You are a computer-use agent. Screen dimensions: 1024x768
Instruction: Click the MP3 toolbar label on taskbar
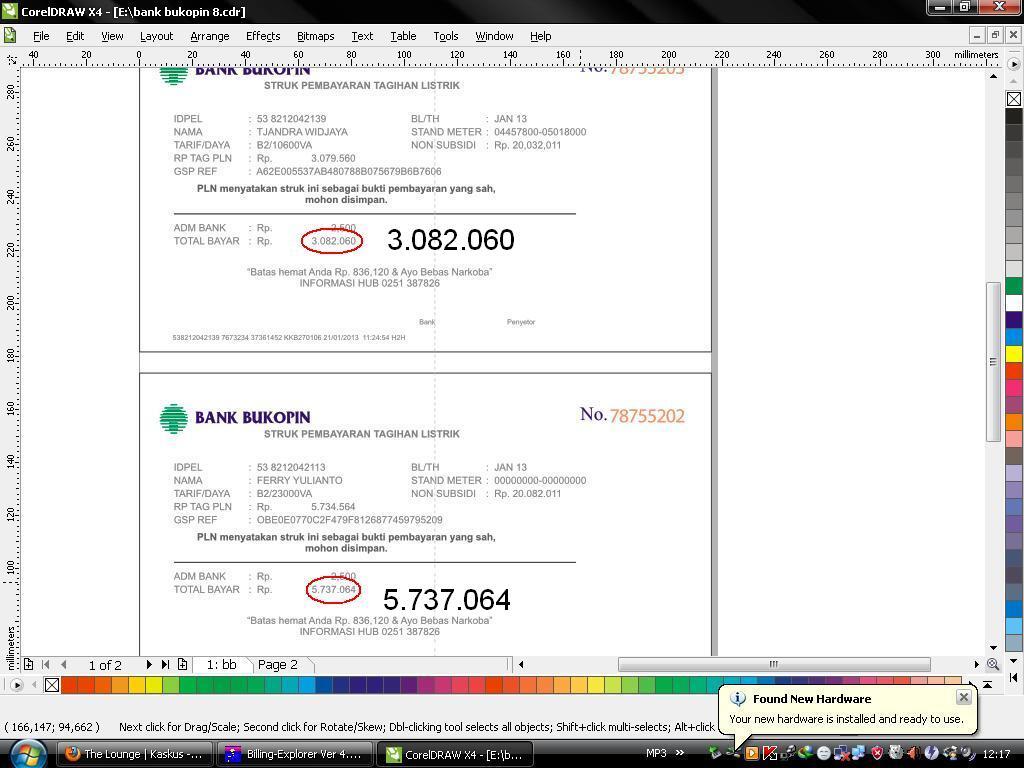pos(656,753)
